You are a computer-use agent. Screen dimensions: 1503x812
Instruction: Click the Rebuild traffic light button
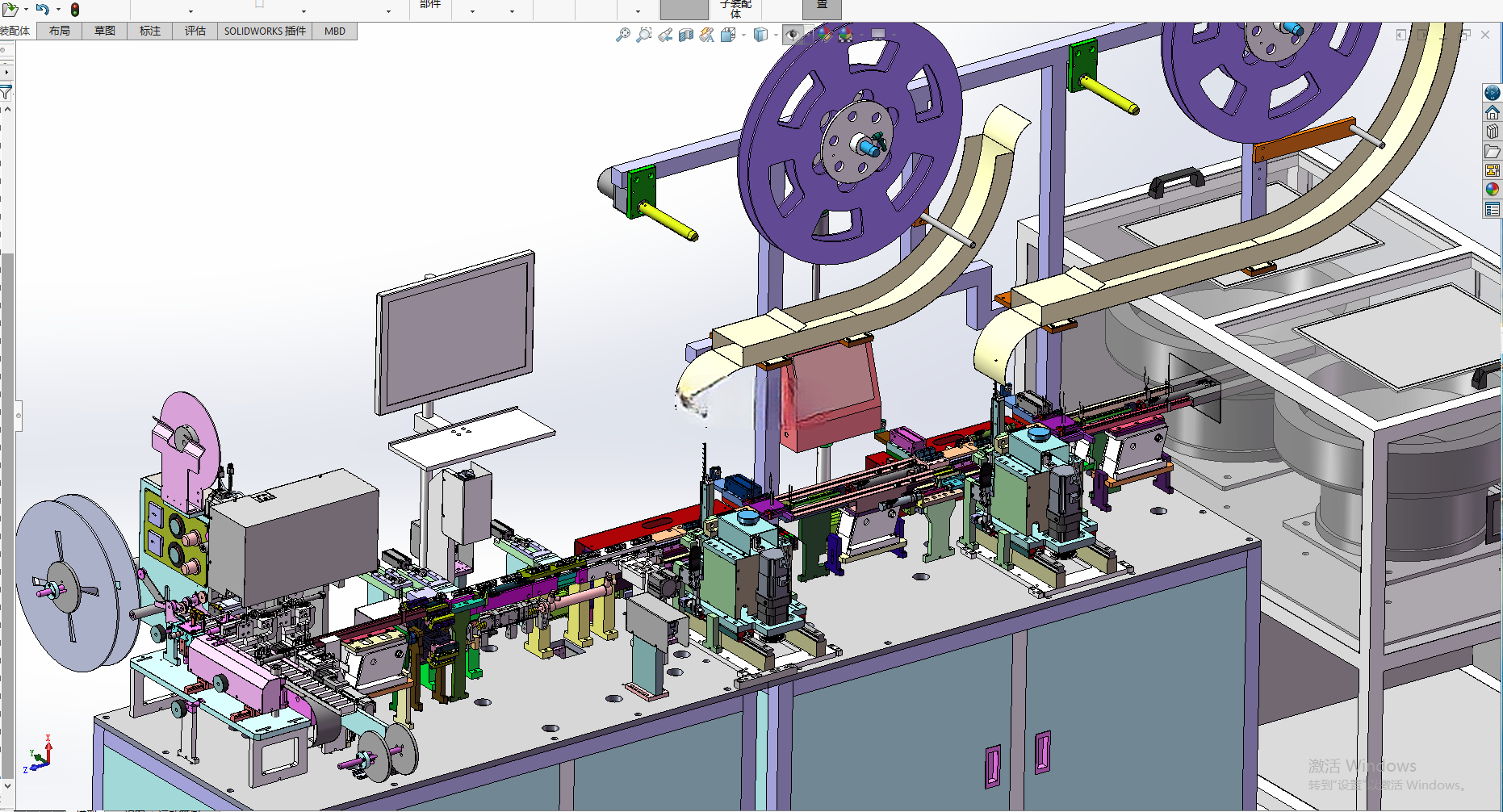pyautogui.click(x=75, y=10)
